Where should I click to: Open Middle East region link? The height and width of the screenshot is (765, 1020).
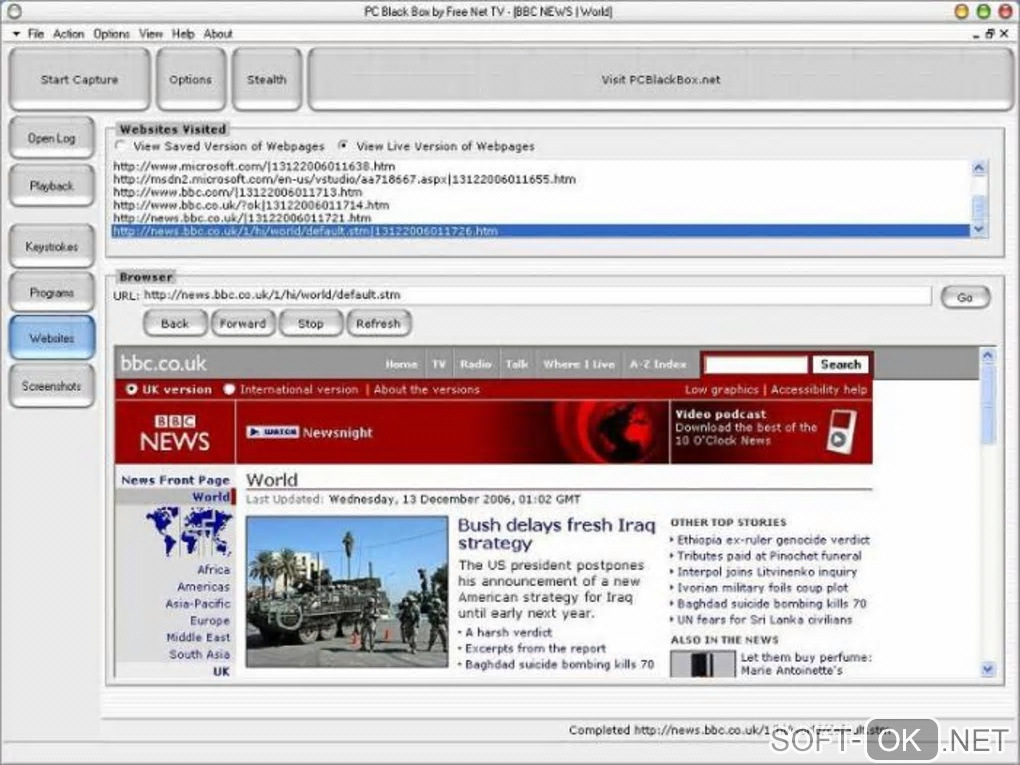pyautogui.click(x=198, y=638)
